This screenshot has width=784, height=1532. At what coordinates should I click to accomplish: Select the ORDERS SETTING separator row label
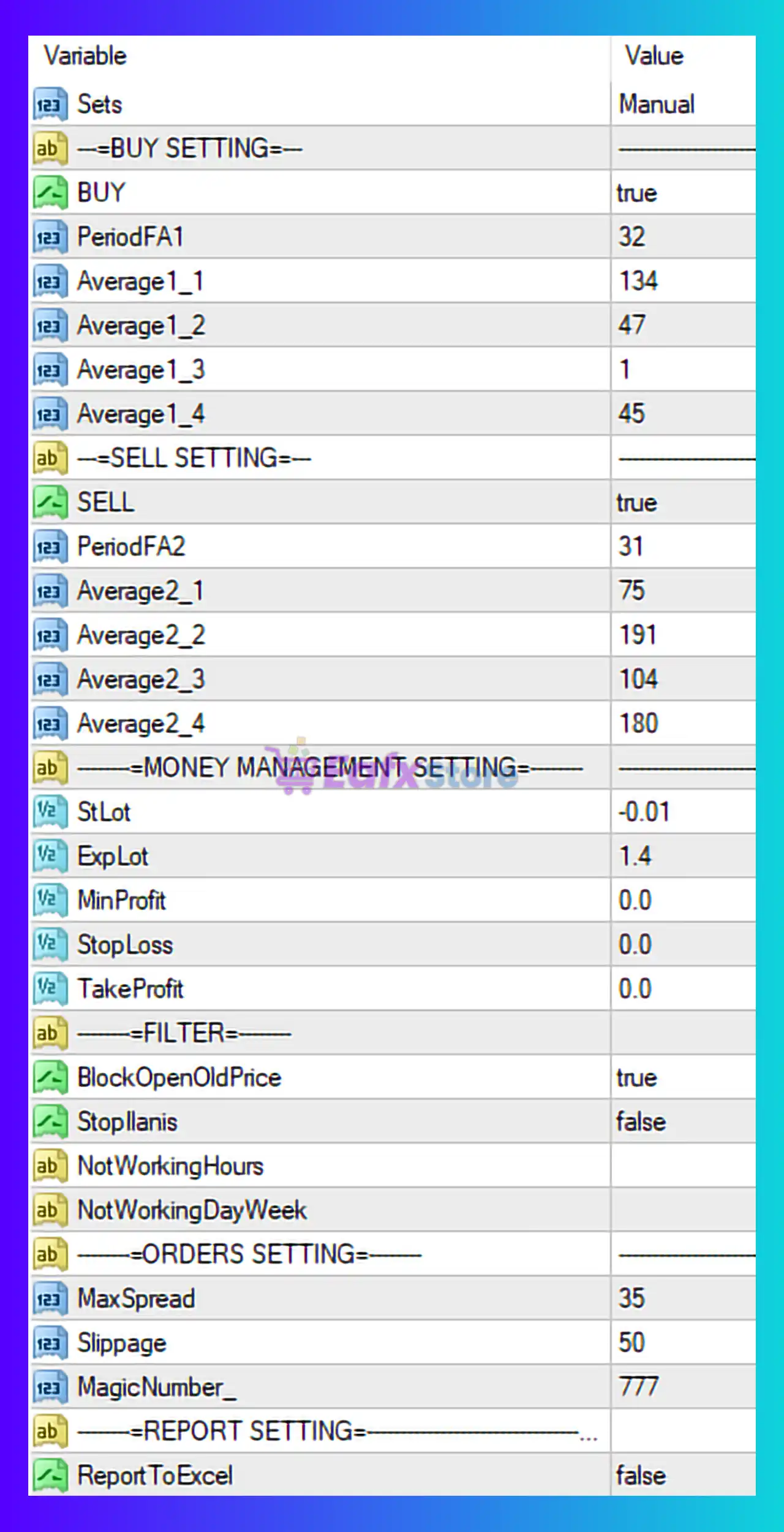[x=250, y=1254]
